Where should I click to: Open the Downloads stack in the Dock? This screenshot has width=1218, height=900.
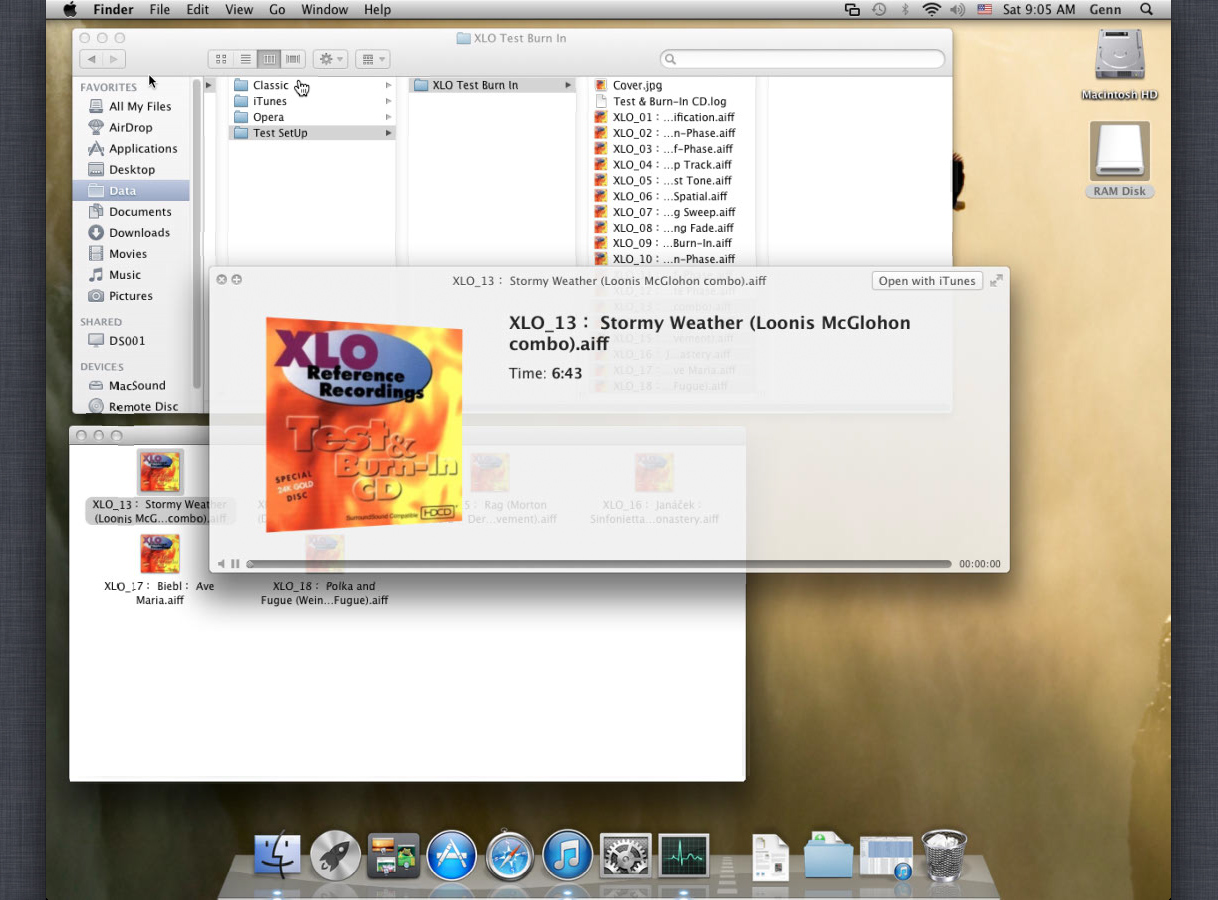point(828,855)
